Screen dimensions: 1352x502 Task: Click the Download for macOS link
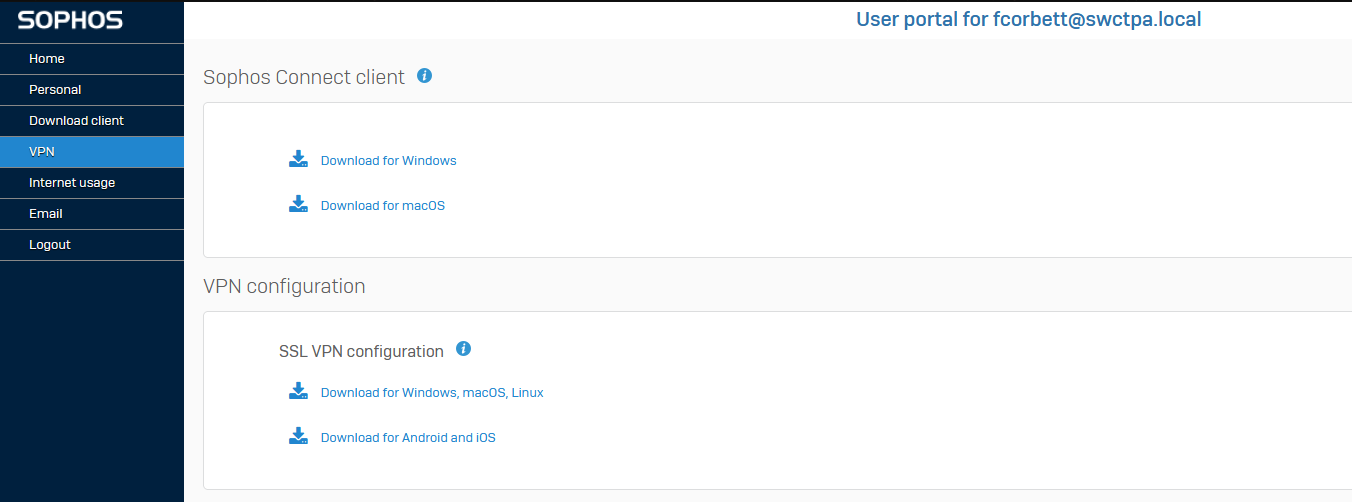(382, 206)
